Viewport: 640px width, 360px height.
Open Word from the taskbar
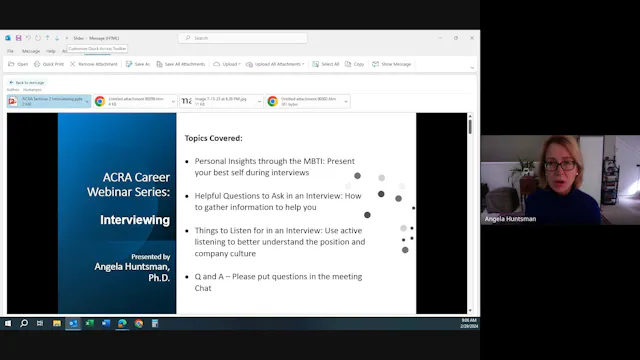(106, 323)
